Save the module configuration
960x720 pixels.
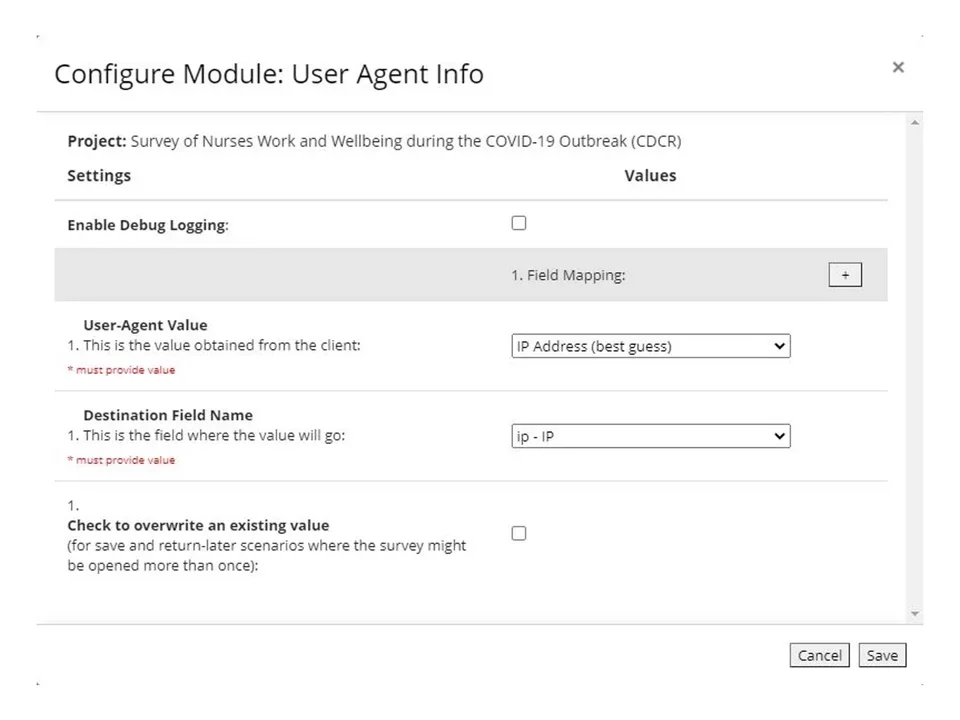coord(882,655)
